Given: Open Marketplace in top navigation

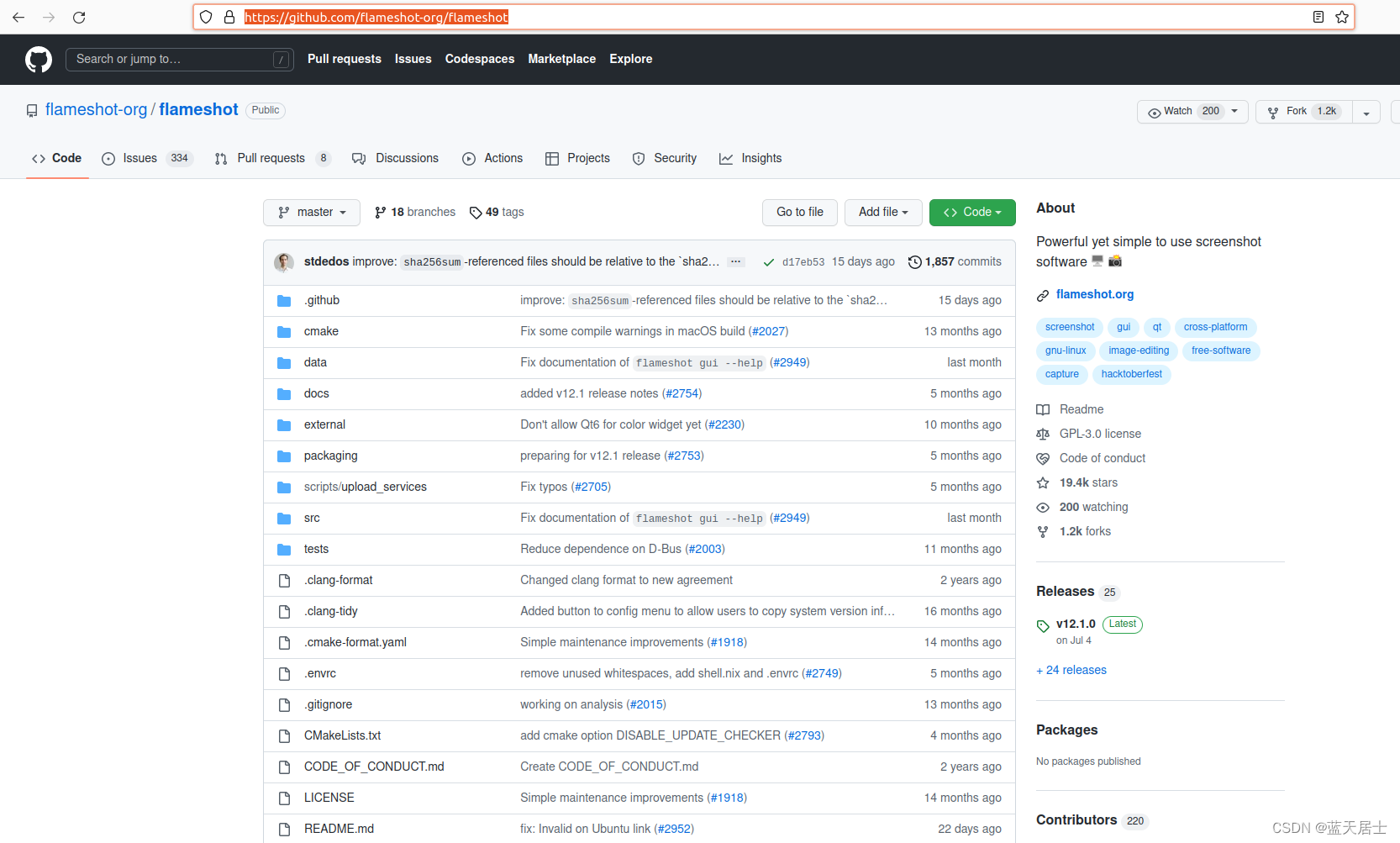Looking at the screenshot, I should coord(562,60).
